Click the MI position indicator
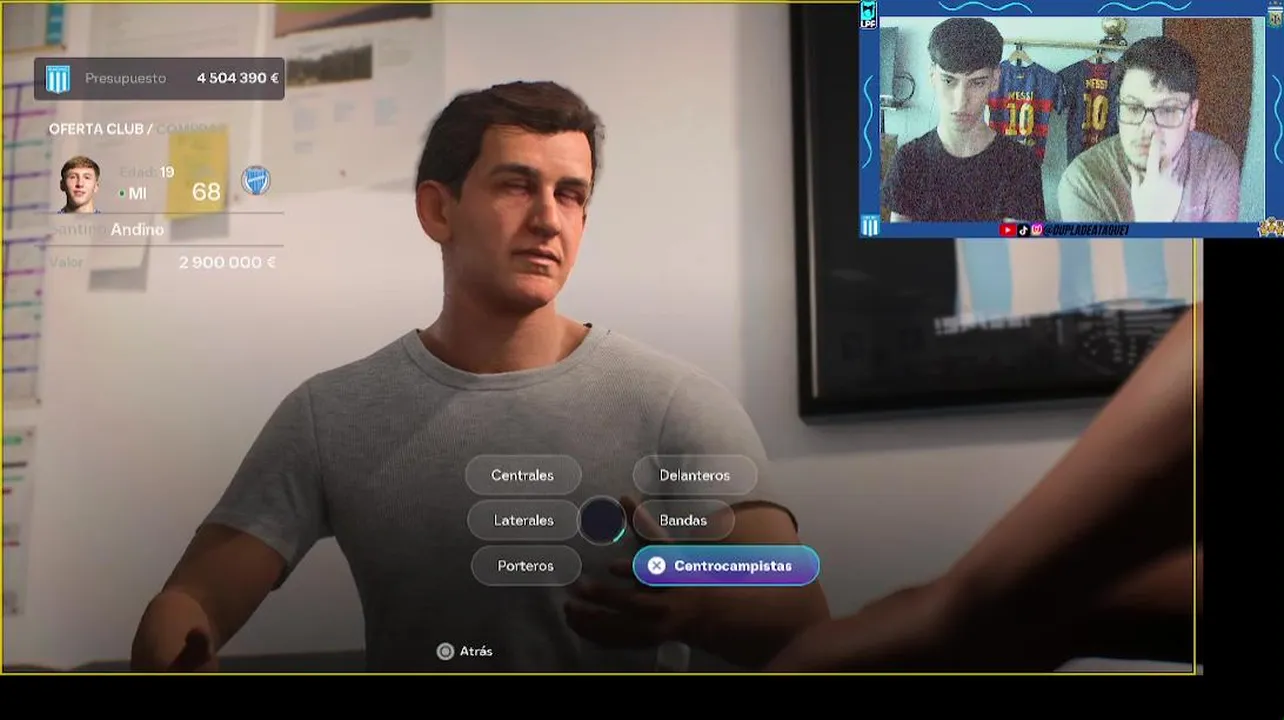 coord(133,193)
